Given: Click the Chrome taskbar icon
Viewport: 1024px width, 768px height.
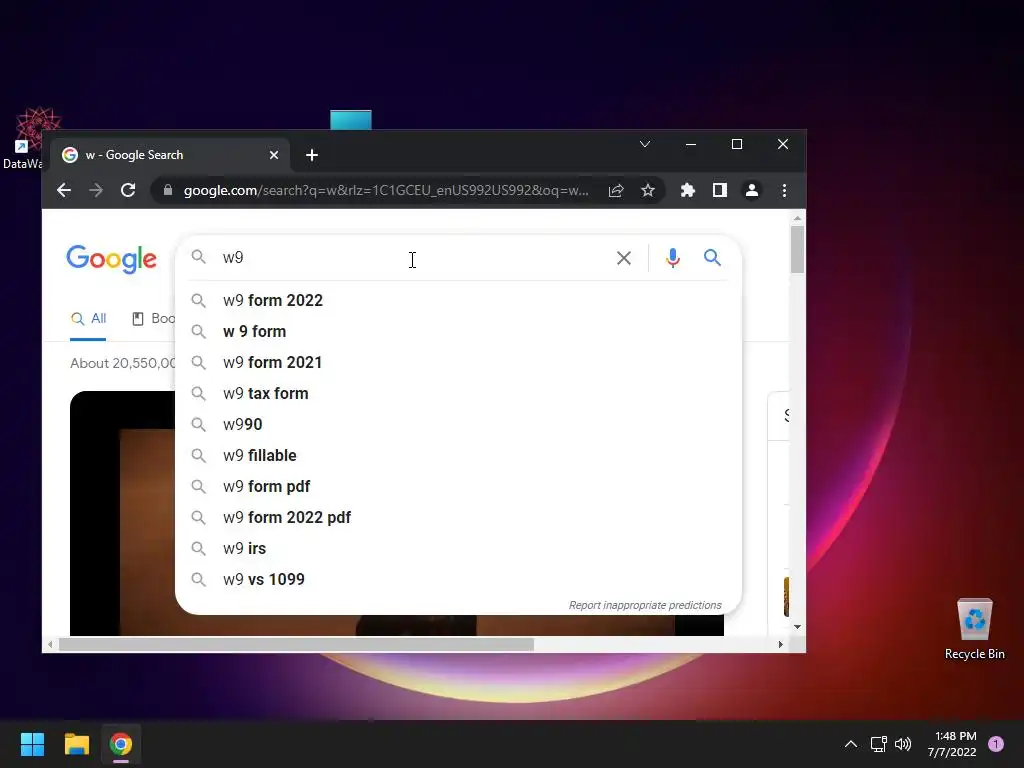Looking at the screenshot, I should click(121, 744).
